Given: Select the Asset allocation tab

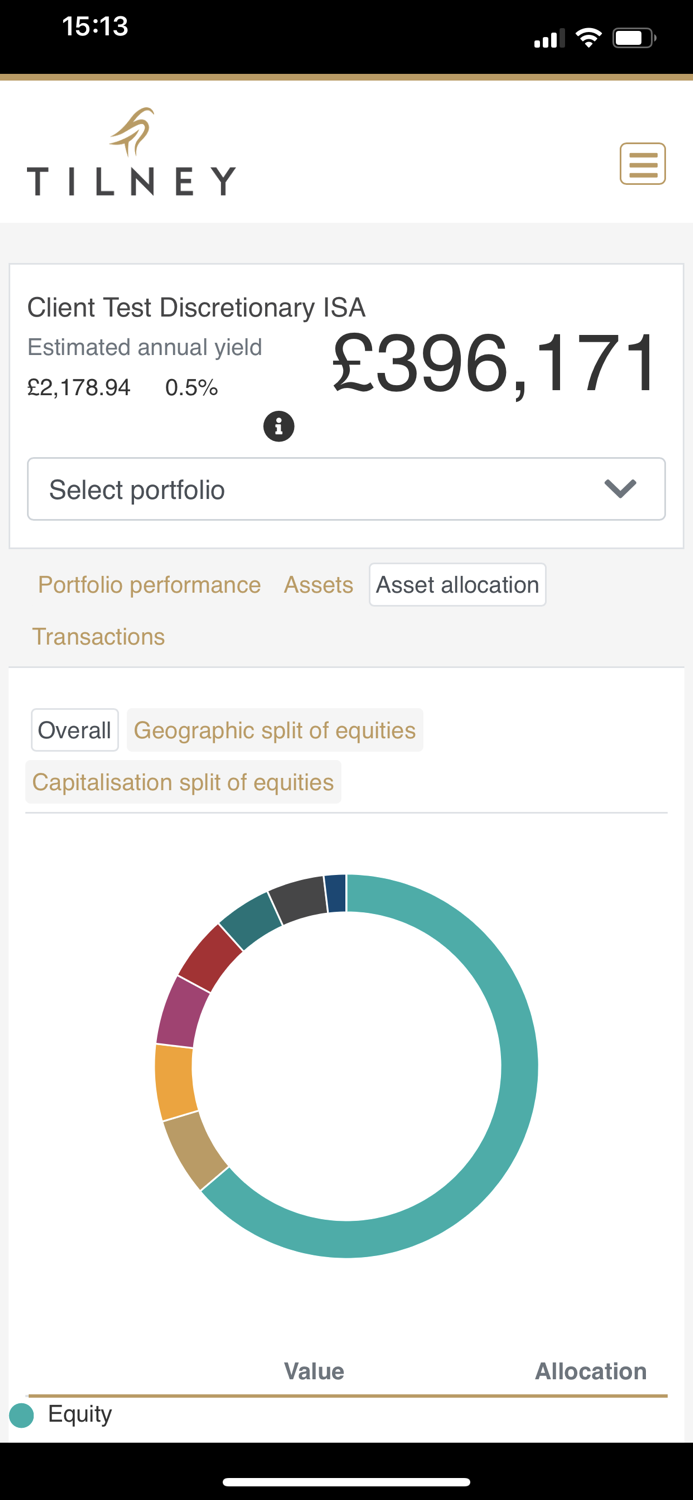Looking at the screenshot, I should point(457,585).
